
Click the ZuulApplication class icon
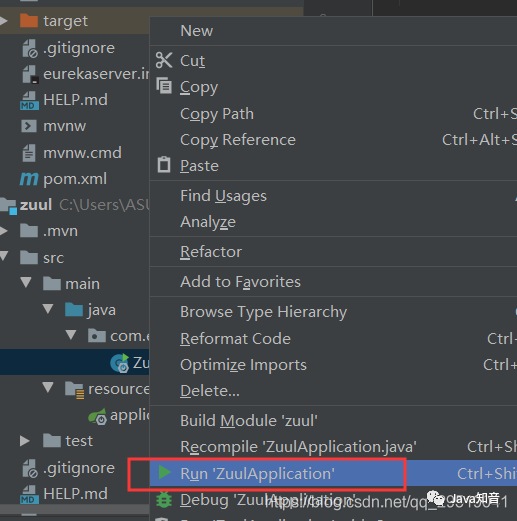pyautogui.click(x=120, y=363)
